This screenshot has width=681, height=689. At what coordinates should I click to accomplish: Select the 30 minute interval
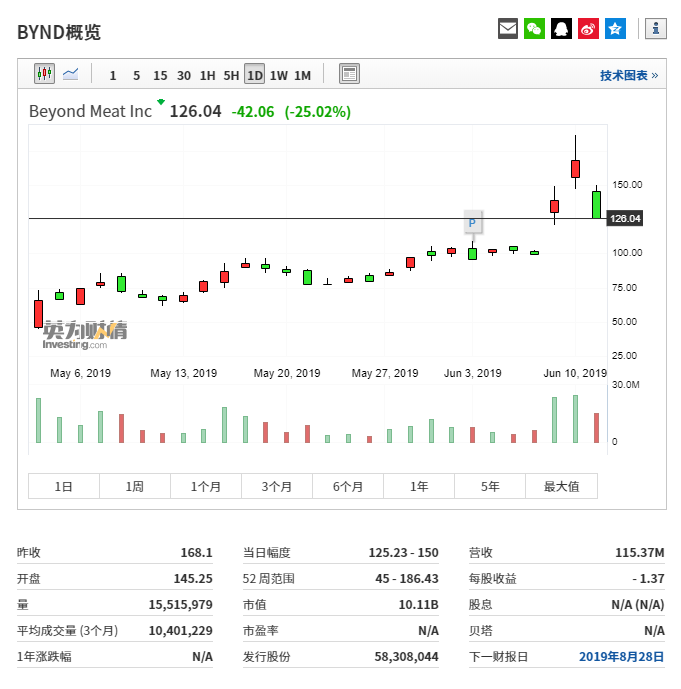(184, 76)
